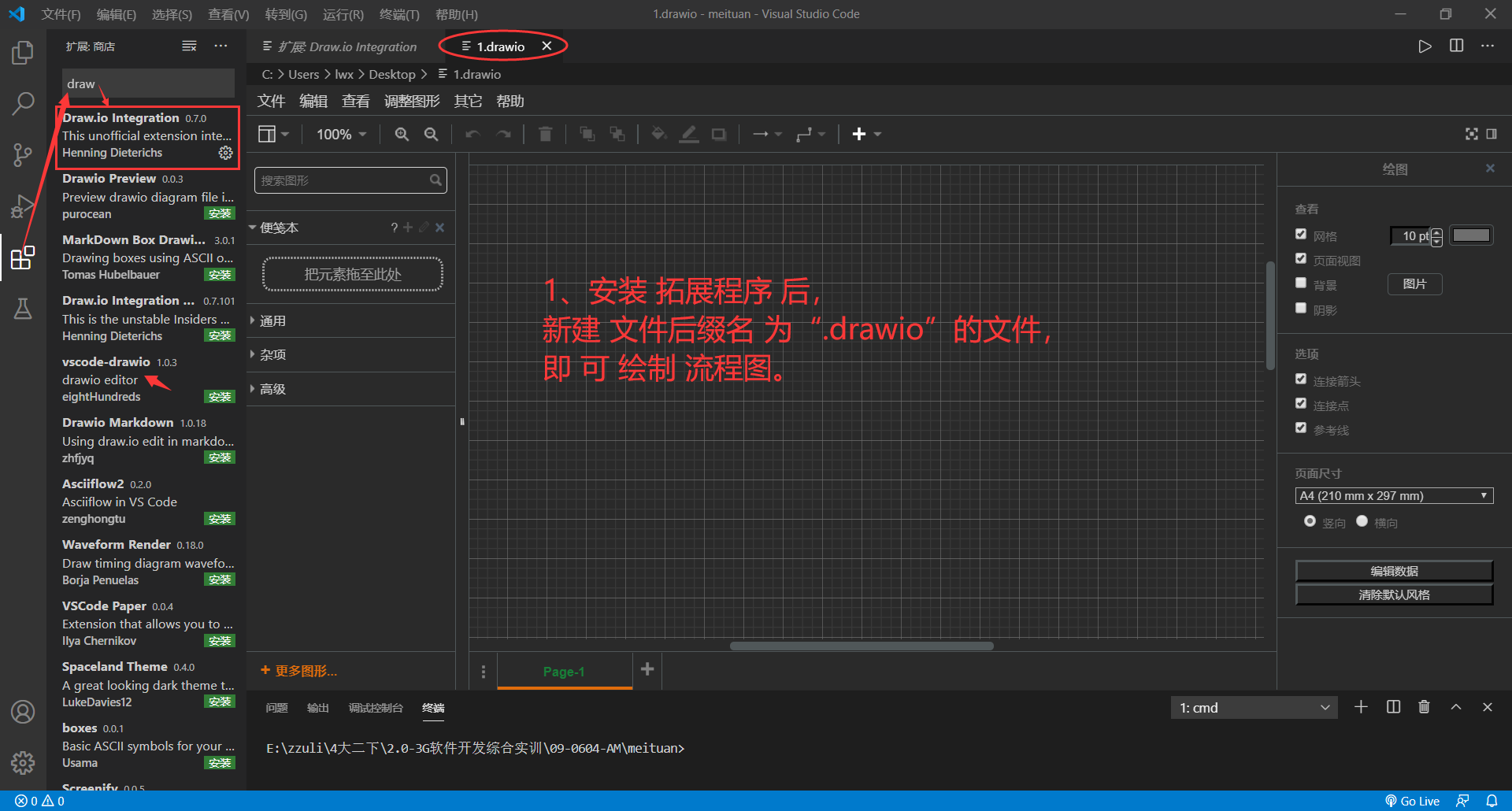1512x811 pixels.
Task: Open the 其它 menu
Action: tap(468, 102)
